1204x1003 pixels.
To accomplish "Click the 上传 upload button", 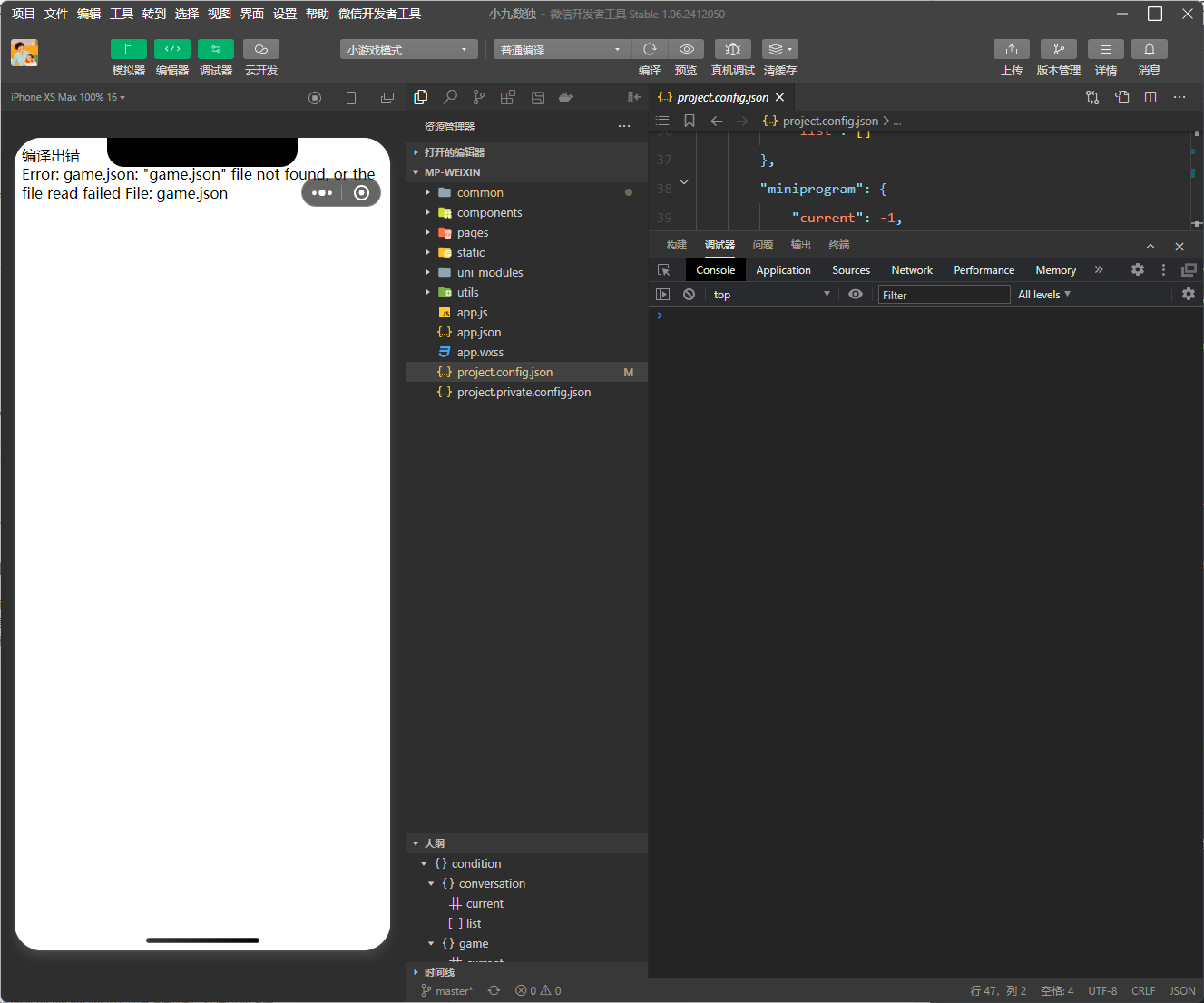I will (1012, 49).
